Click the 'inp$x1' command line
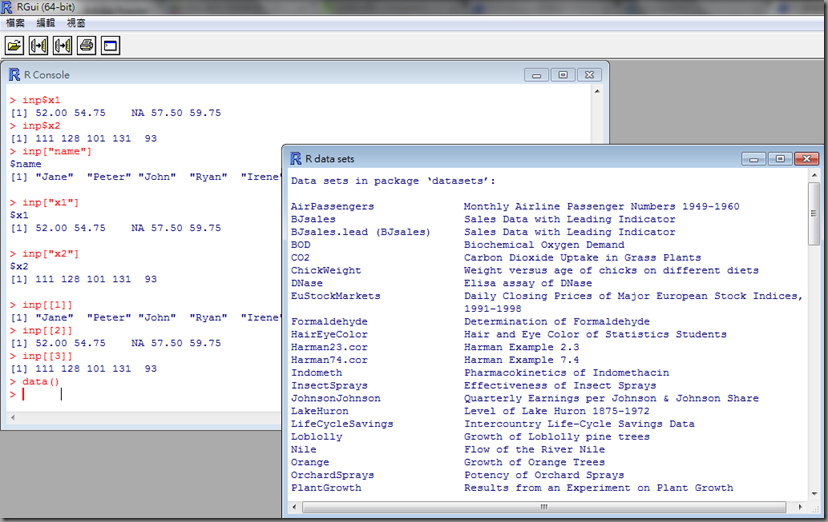Image resolution: width=828 pixels, height=522 pixels. click(41, 100)
